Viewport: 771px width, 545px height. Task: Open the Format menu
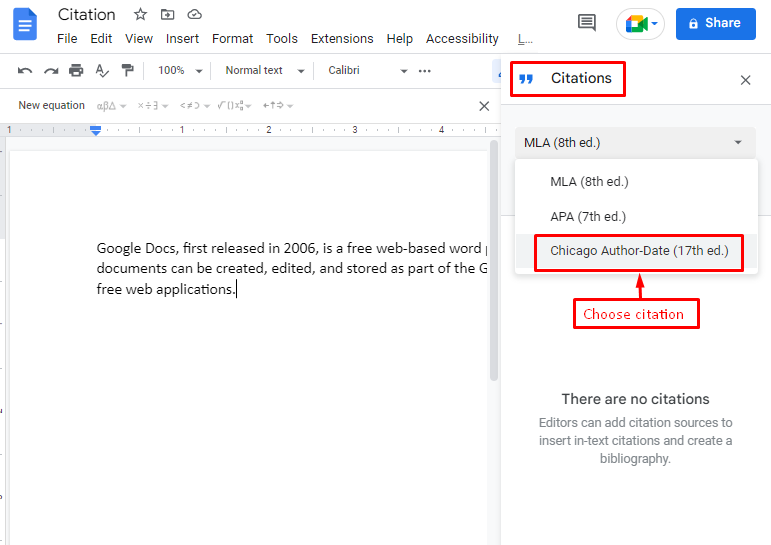(x=233, y=38)
